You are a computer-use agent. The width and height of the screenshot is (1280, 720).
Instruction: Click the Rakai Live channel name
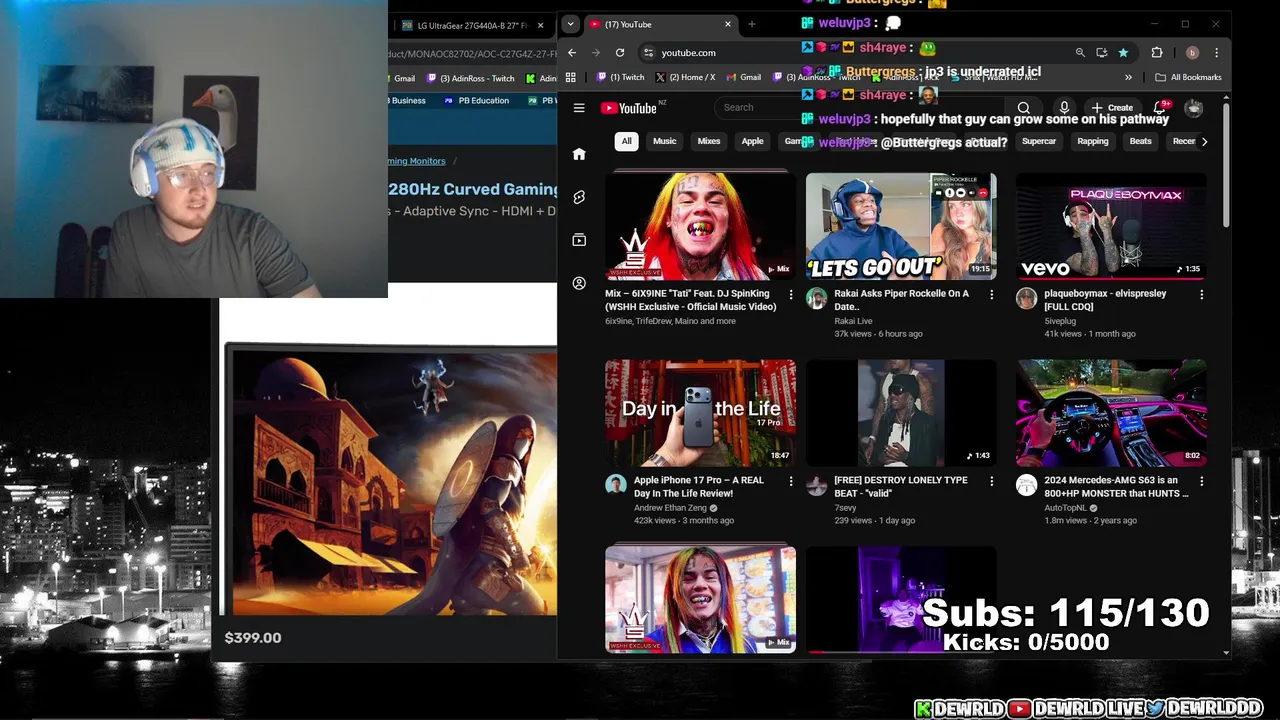pyautogui.click(x=853, y=321)
